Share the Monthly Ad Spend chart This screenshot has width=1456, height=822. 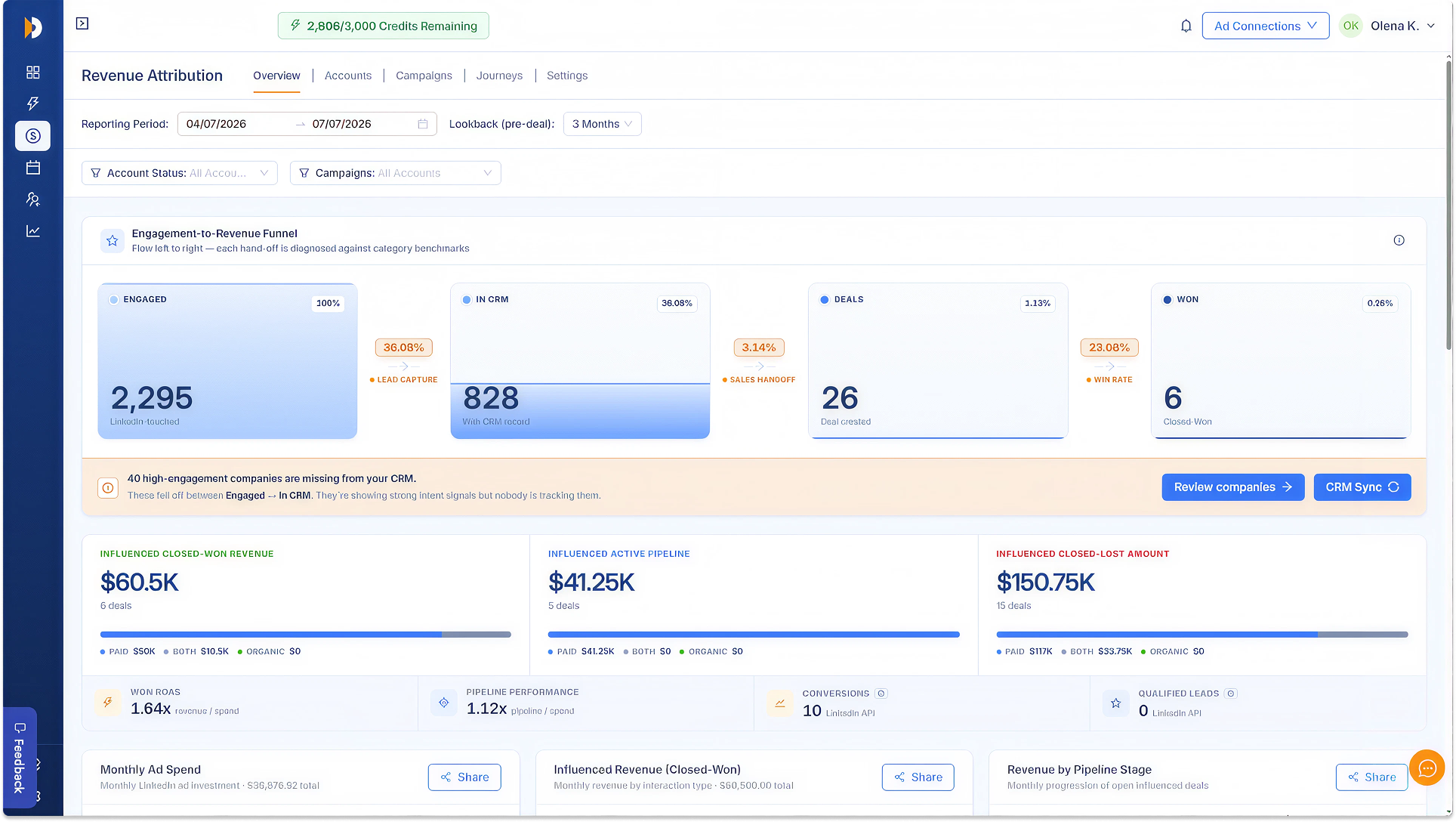click(464, 777)
